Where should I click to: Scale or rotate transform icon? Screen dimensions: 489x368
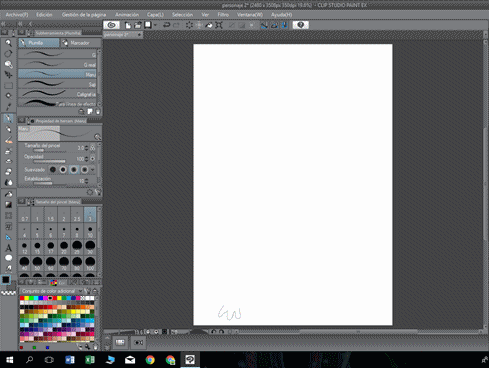click(219, 25)
